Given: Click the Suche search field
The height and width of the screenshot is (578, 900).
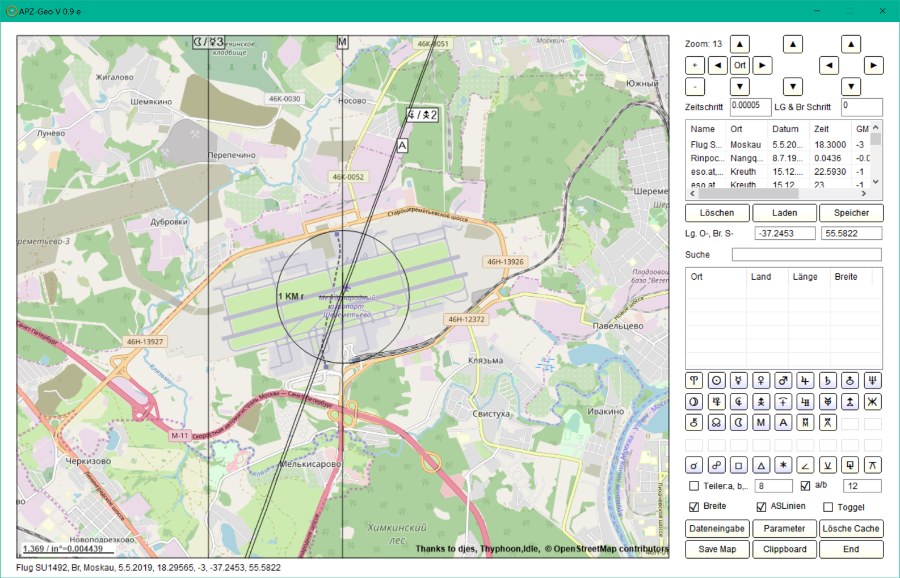Looking at the screenshot, I should (806, 254).
